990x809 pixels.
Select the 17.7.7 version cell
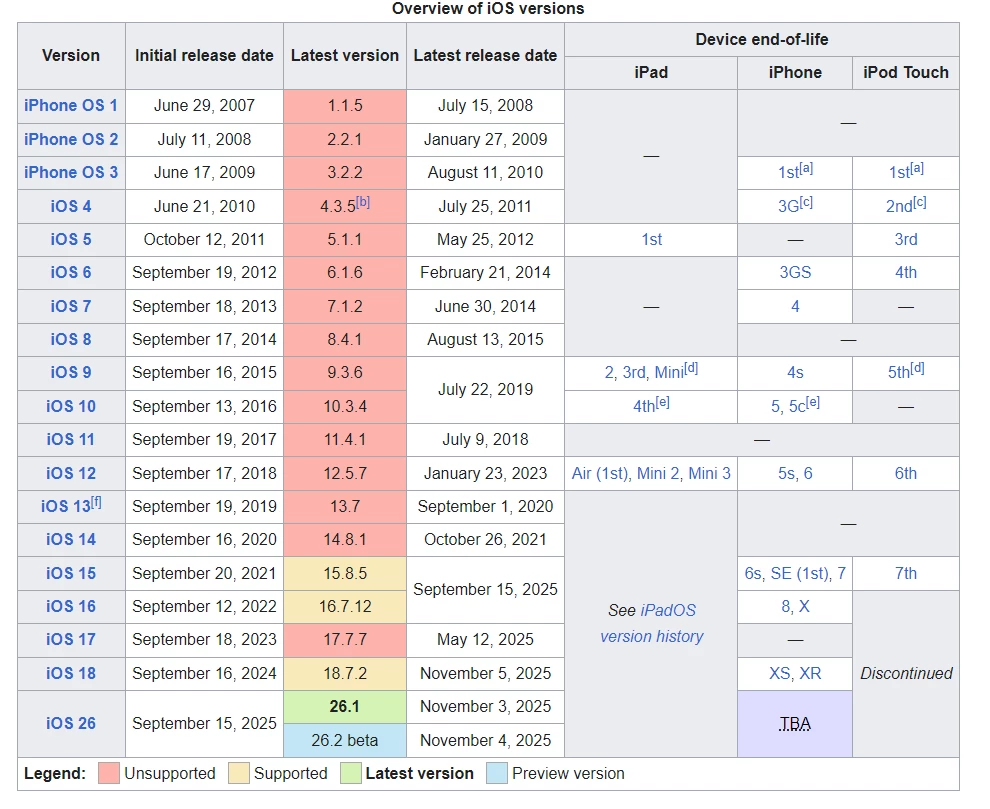[345, 639]
